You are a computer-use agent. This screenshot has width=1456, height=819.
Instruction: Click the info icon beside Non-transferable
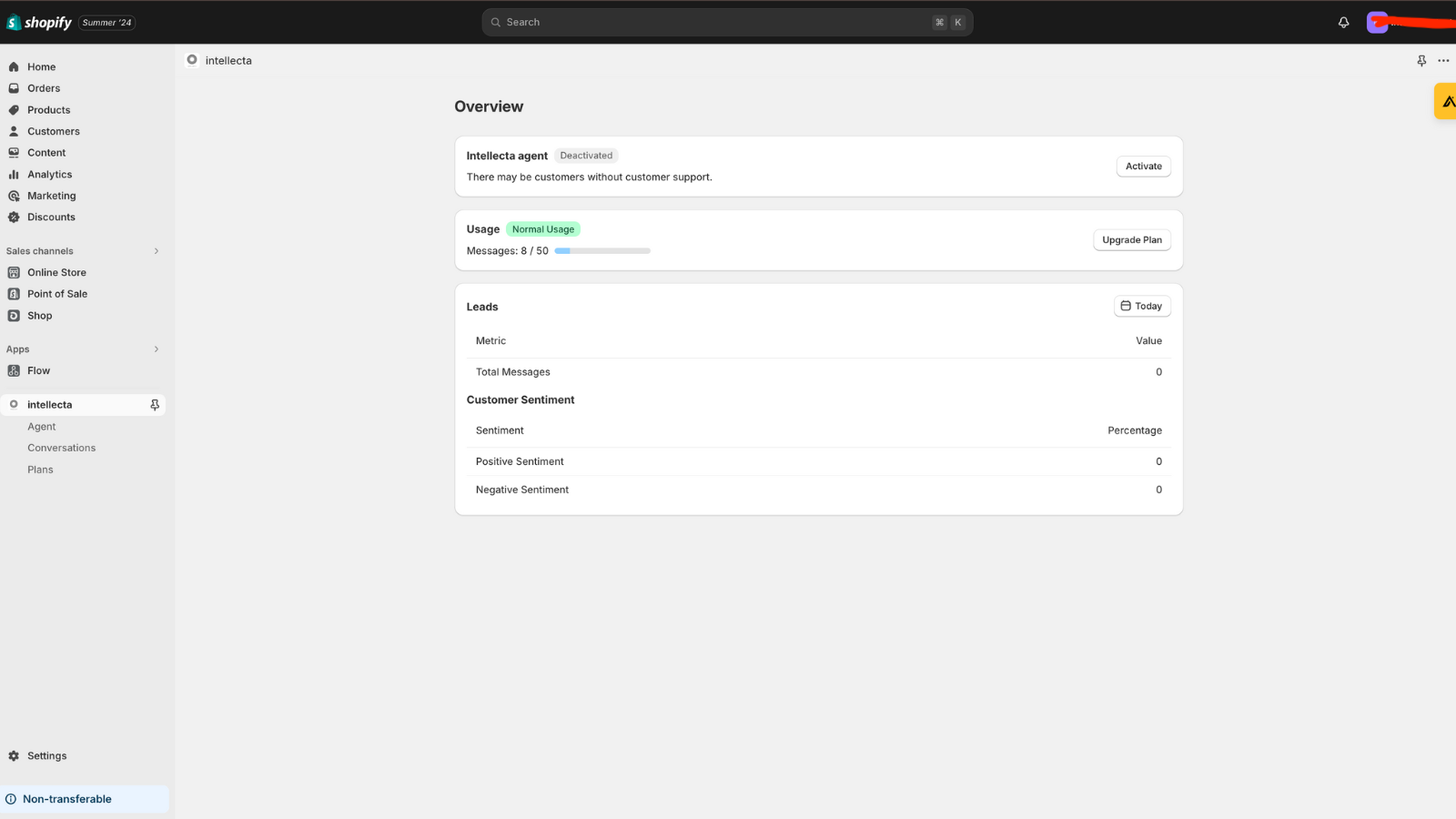[11, 799]
